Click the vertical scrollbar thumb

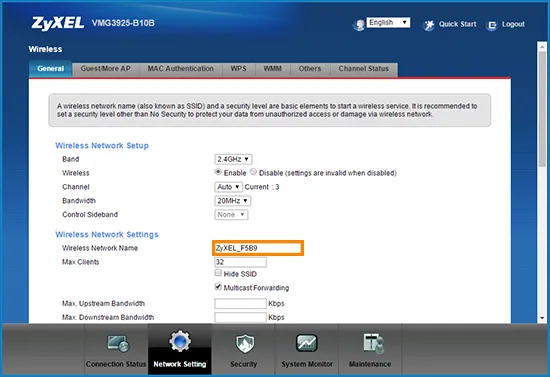pos(542,109)
